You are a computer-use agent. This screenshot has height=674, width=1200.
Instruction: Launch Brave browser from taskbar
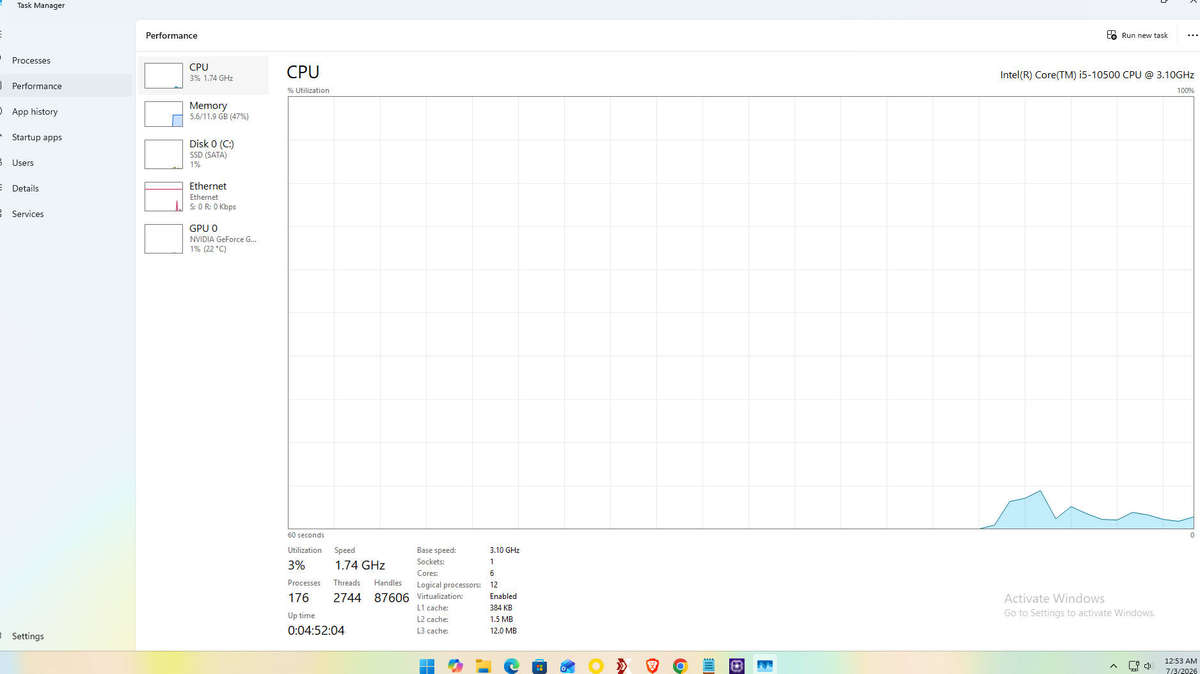pyautogui.click(x=652, y=665)
